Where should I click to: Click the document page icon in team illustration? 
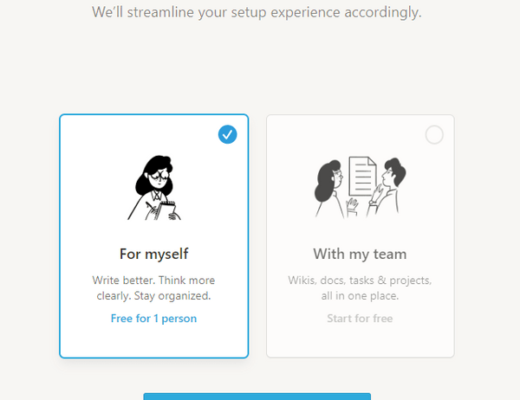click(x=363, y=177)
